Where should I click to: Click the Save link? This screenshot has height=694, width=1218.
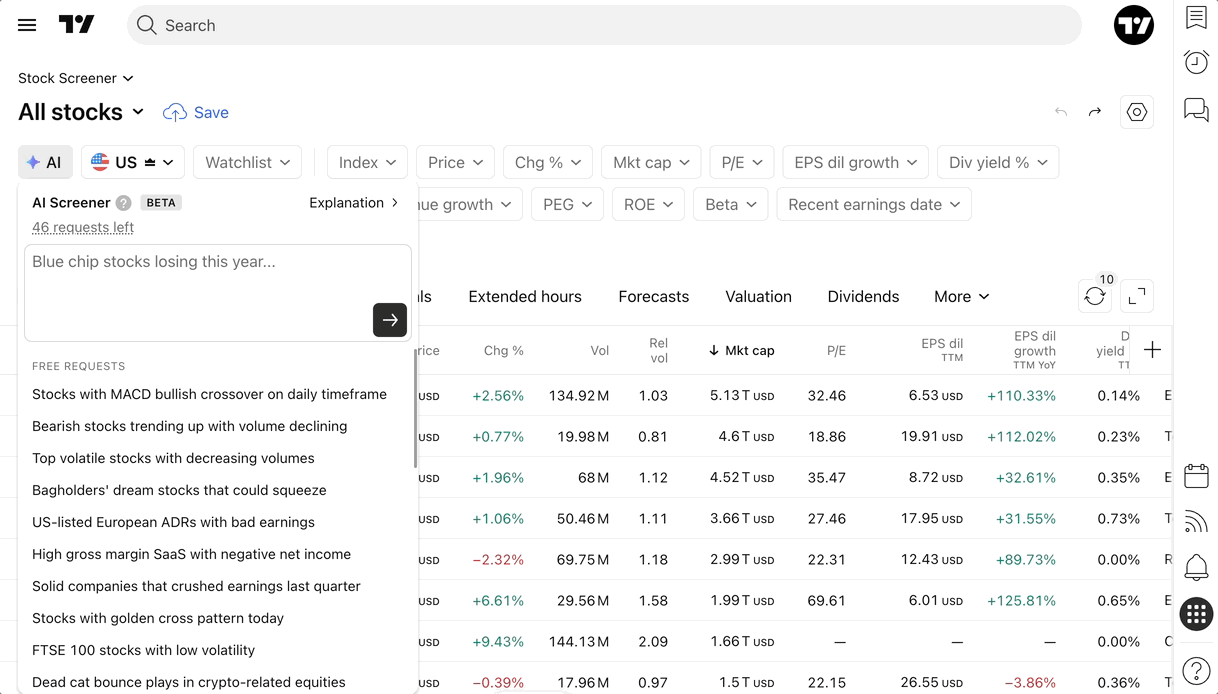pos(196,112)
